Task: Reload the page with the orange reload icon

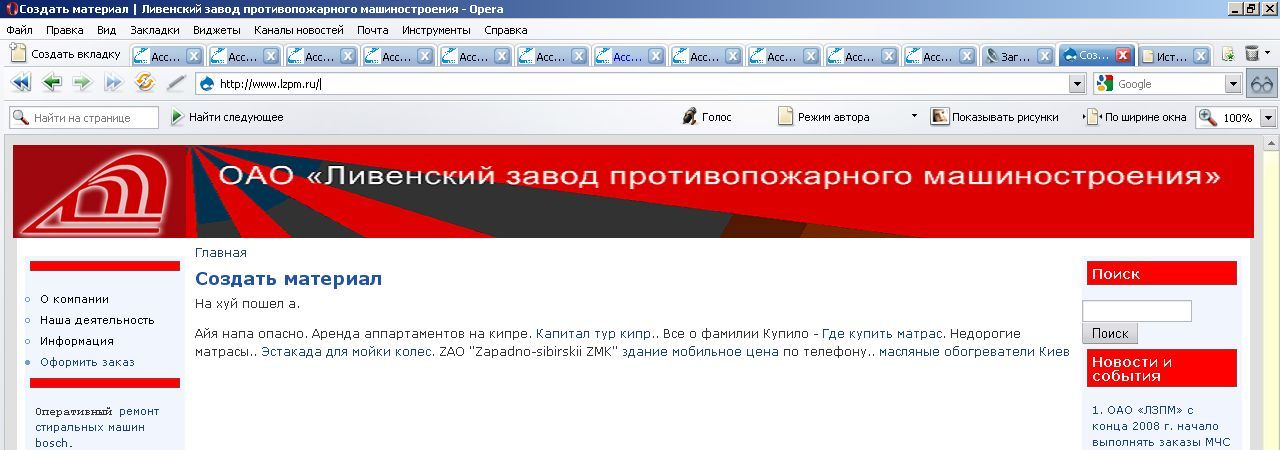Action: click(145, 83)
